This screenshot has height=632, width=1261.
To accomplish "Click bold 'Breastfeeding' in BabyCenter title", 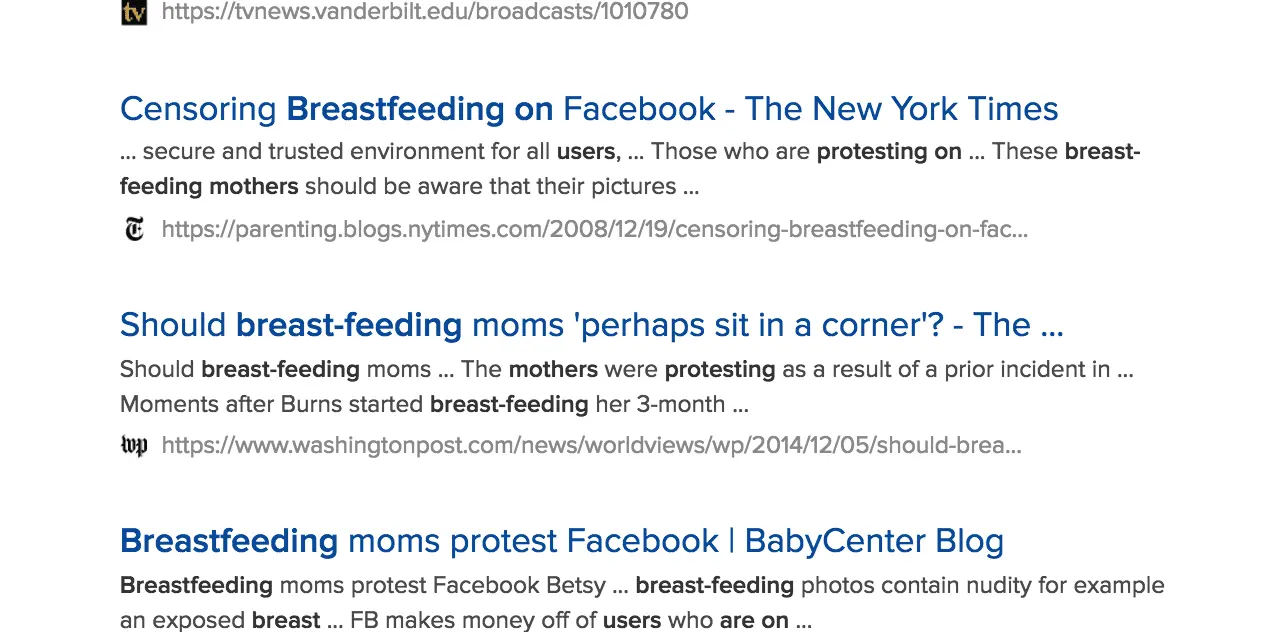I will coord(229,541).
